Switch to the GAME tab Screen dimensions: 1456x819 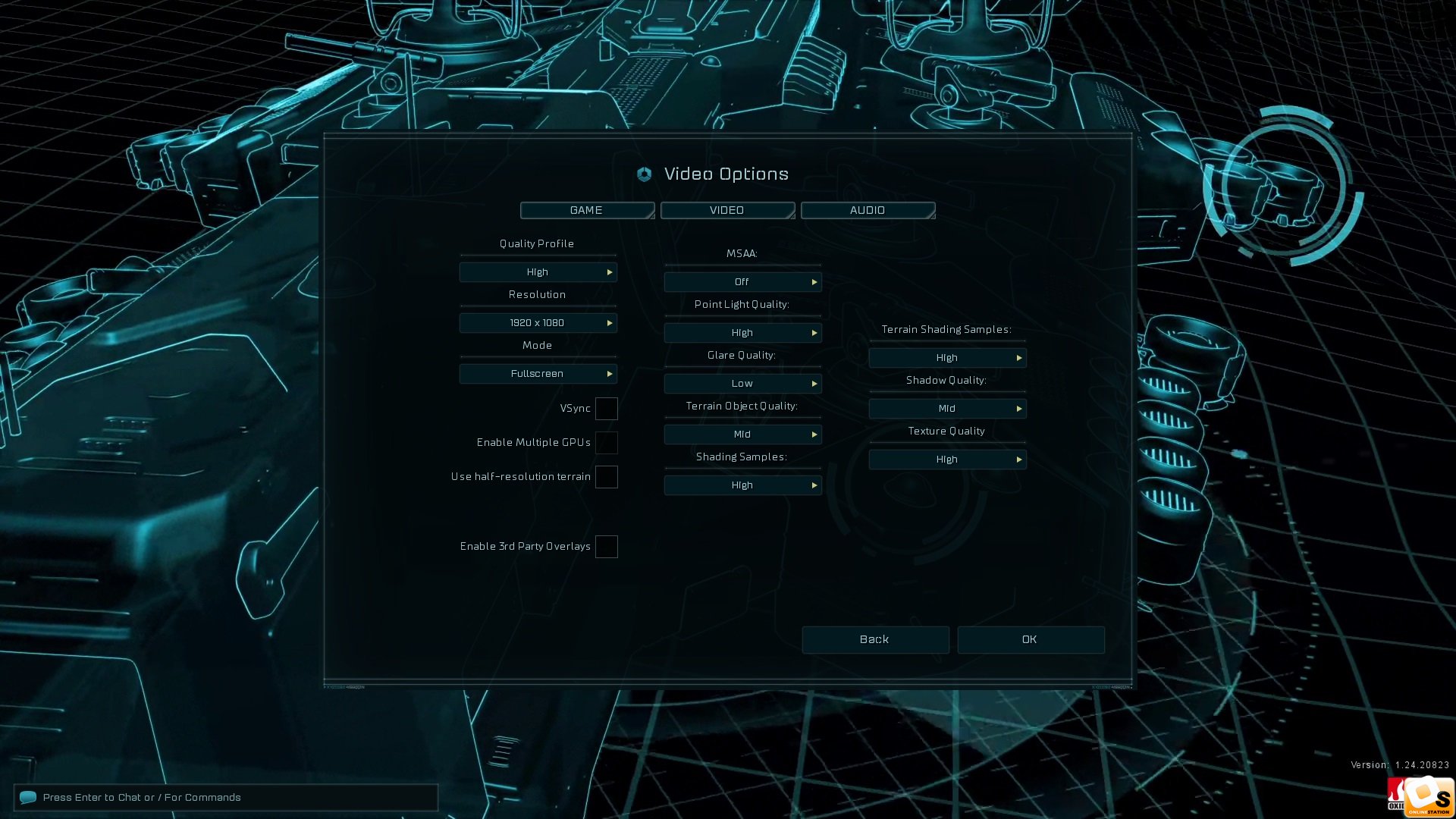click(588, 210)
